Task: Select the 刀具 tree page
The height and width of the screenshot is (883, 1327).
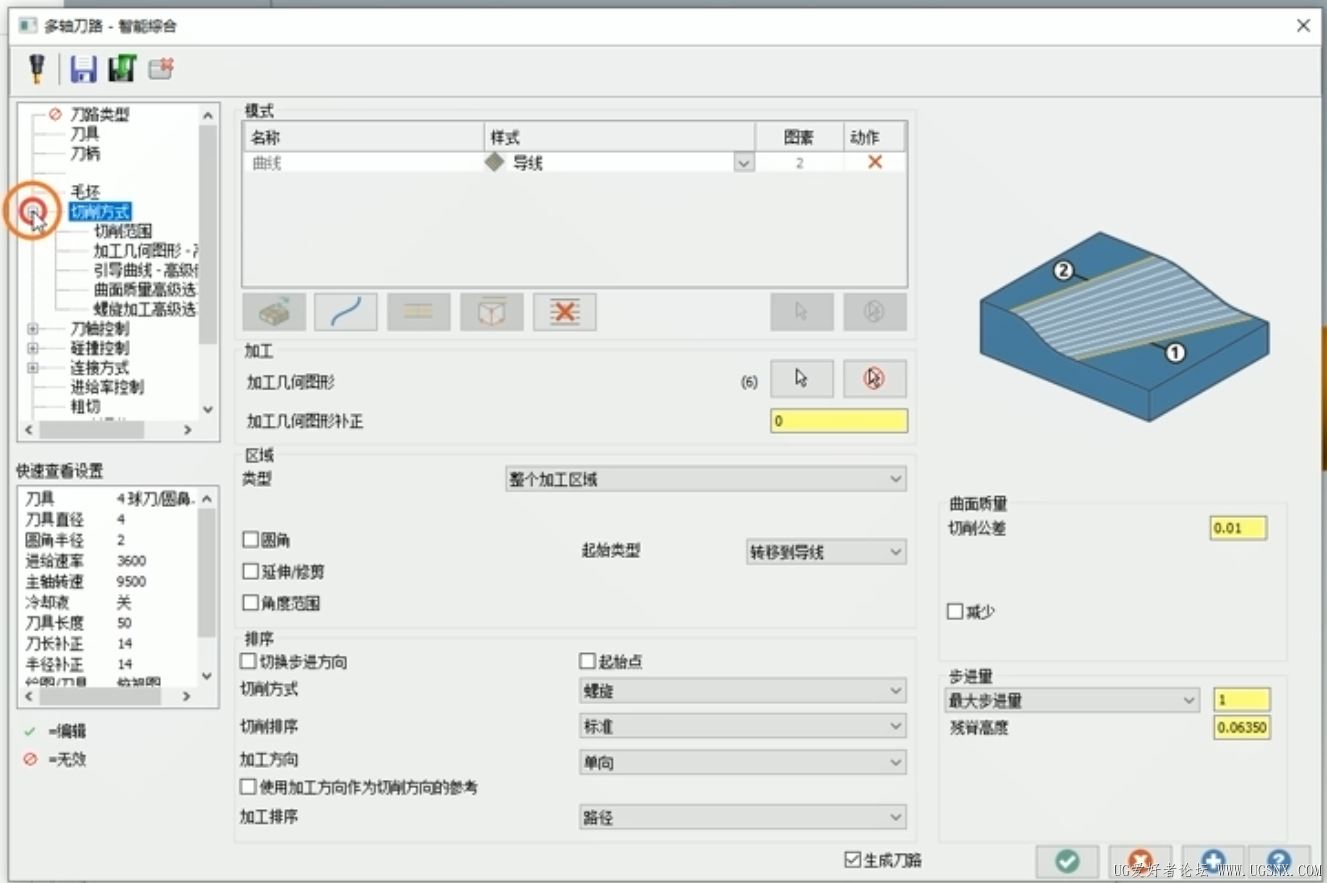Action: (84, 134)
